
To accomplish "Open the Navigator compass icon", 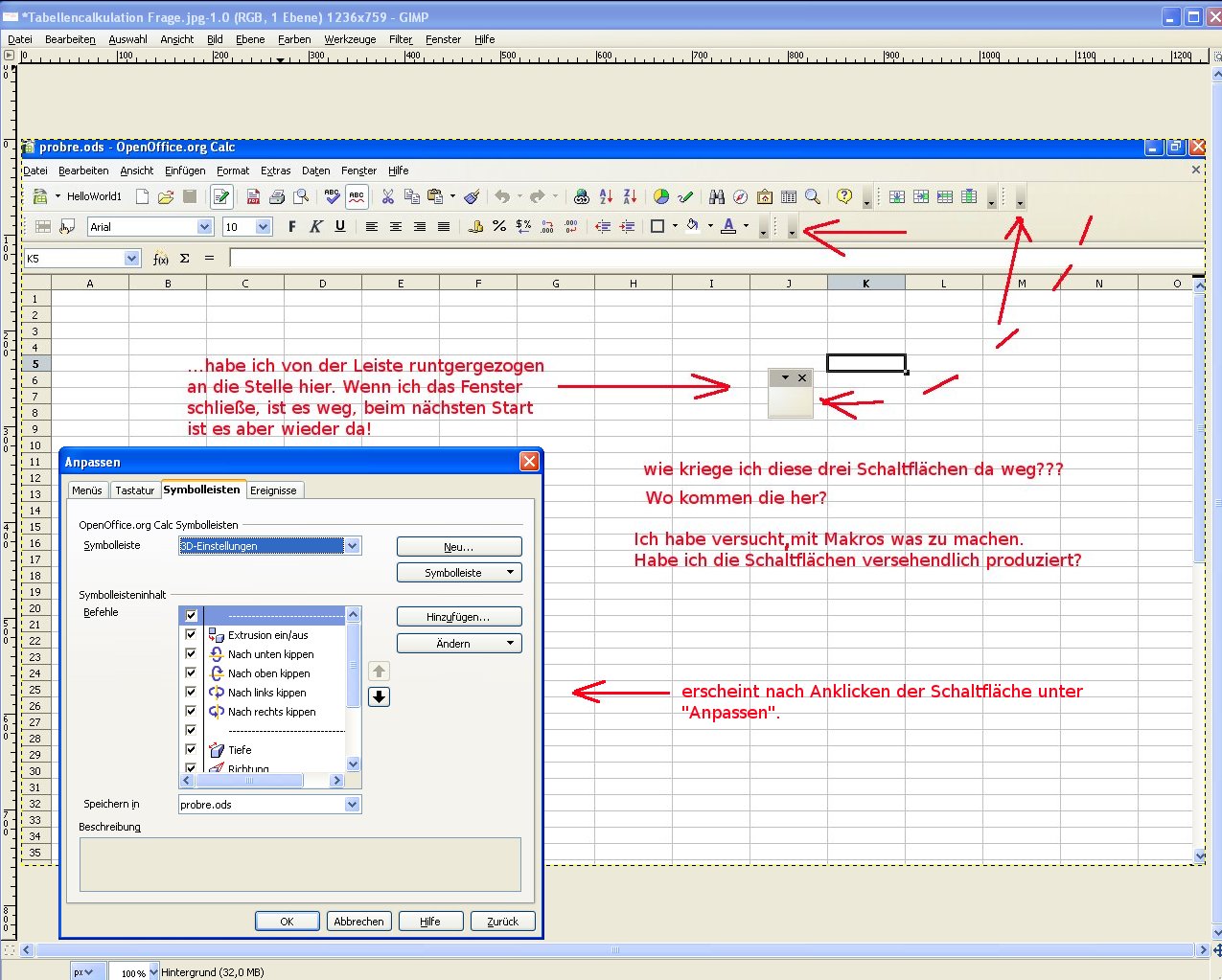I will [740, 196].
